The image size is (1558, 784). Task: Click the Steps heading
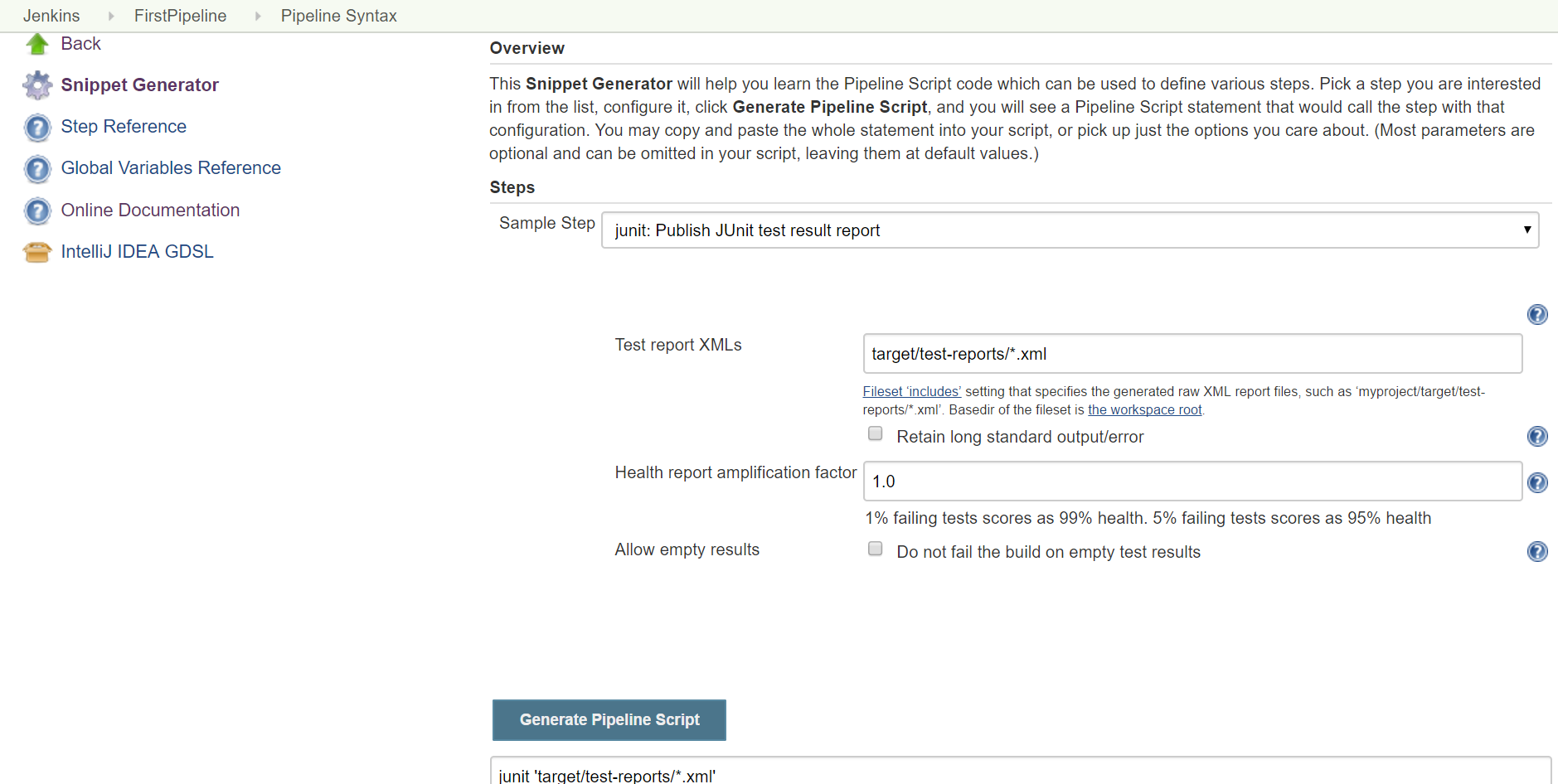tap(512, 187)
